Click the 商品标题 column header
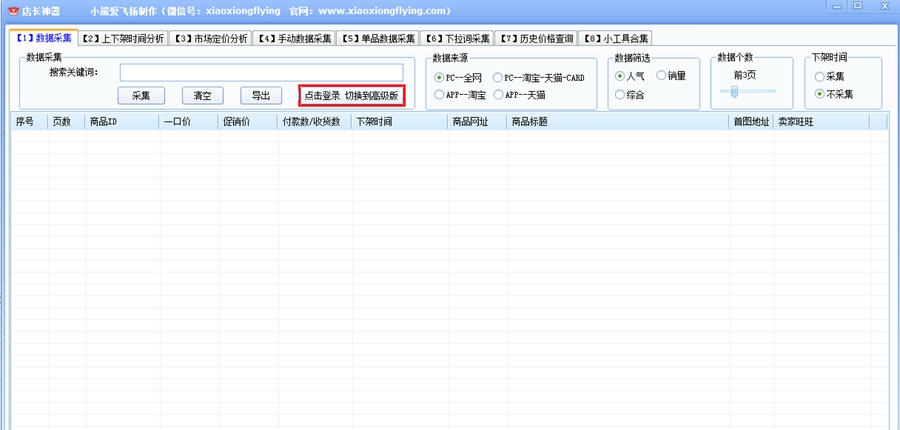This screenshot has width=900, height=430. coord(618,122)
